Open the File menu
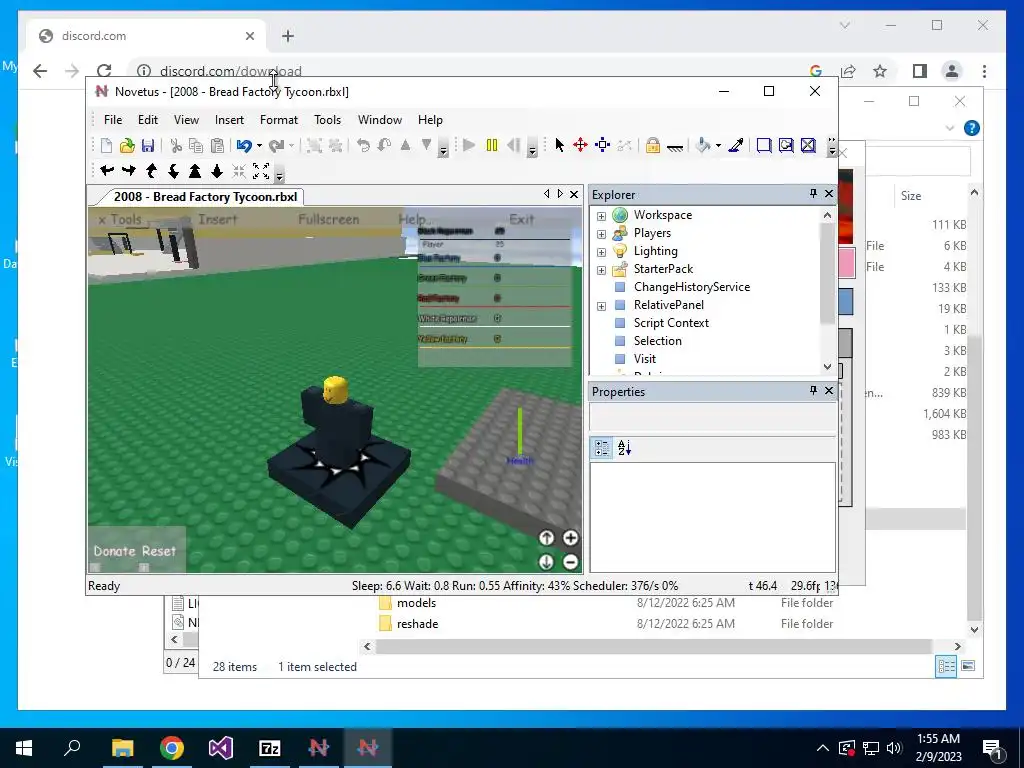1024x768 pixels. coord(113,120)
